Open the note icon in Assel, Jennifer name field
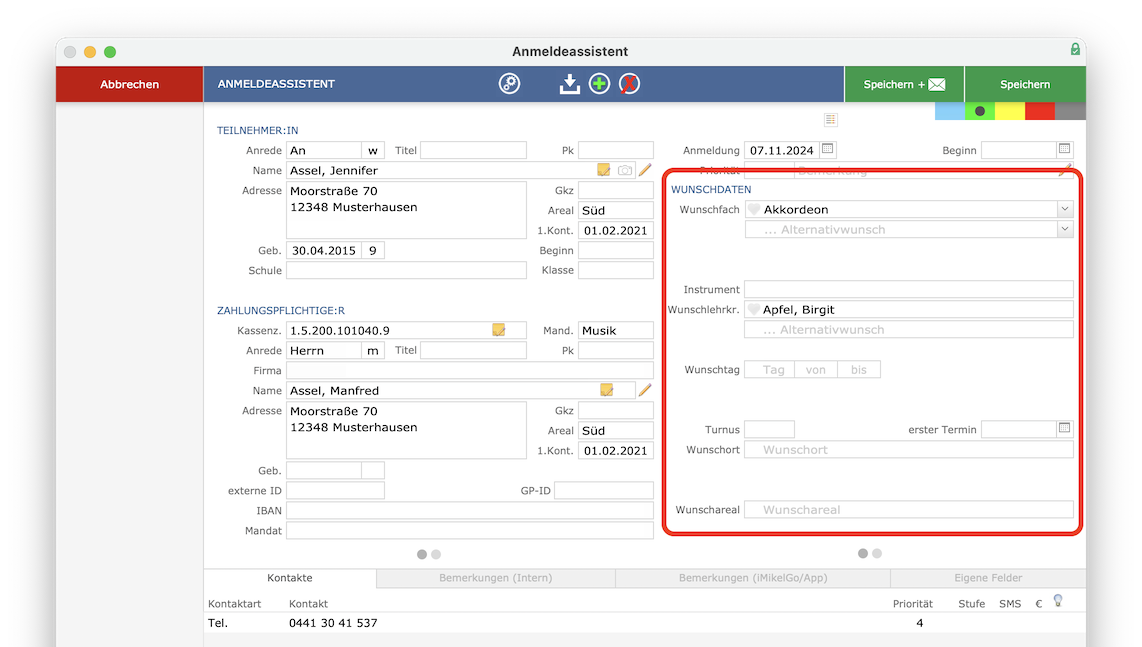Image resolution: width=1142 pixels, height=647 pixels. click(x=604, y=170)
